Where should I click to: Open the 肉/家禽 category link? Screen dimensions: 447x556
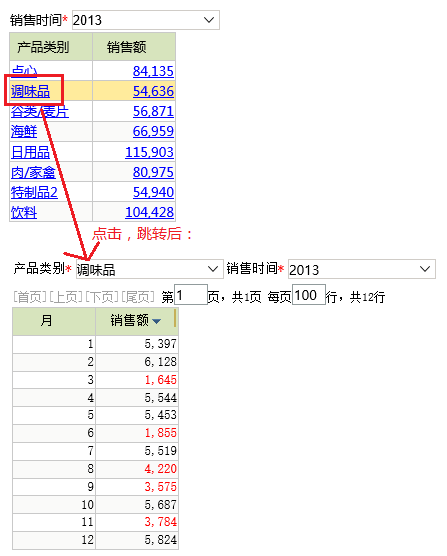tap(33, 172)
